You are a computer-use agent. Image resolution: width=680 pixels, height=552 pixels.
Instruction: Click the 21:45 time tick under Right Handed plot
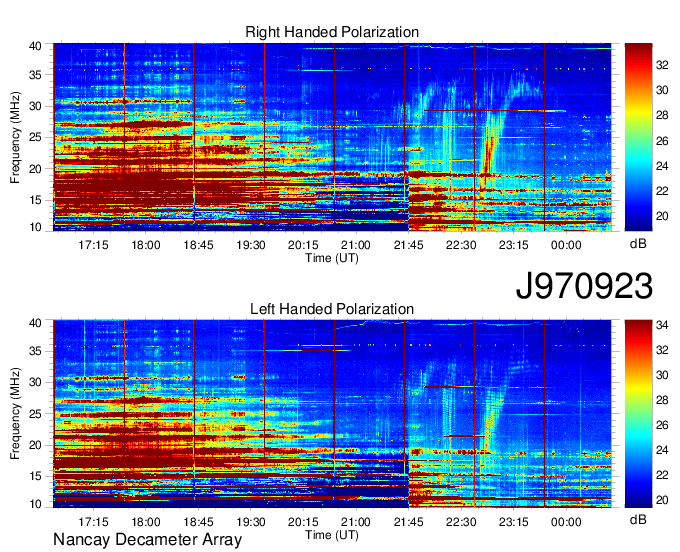[409, 245]
